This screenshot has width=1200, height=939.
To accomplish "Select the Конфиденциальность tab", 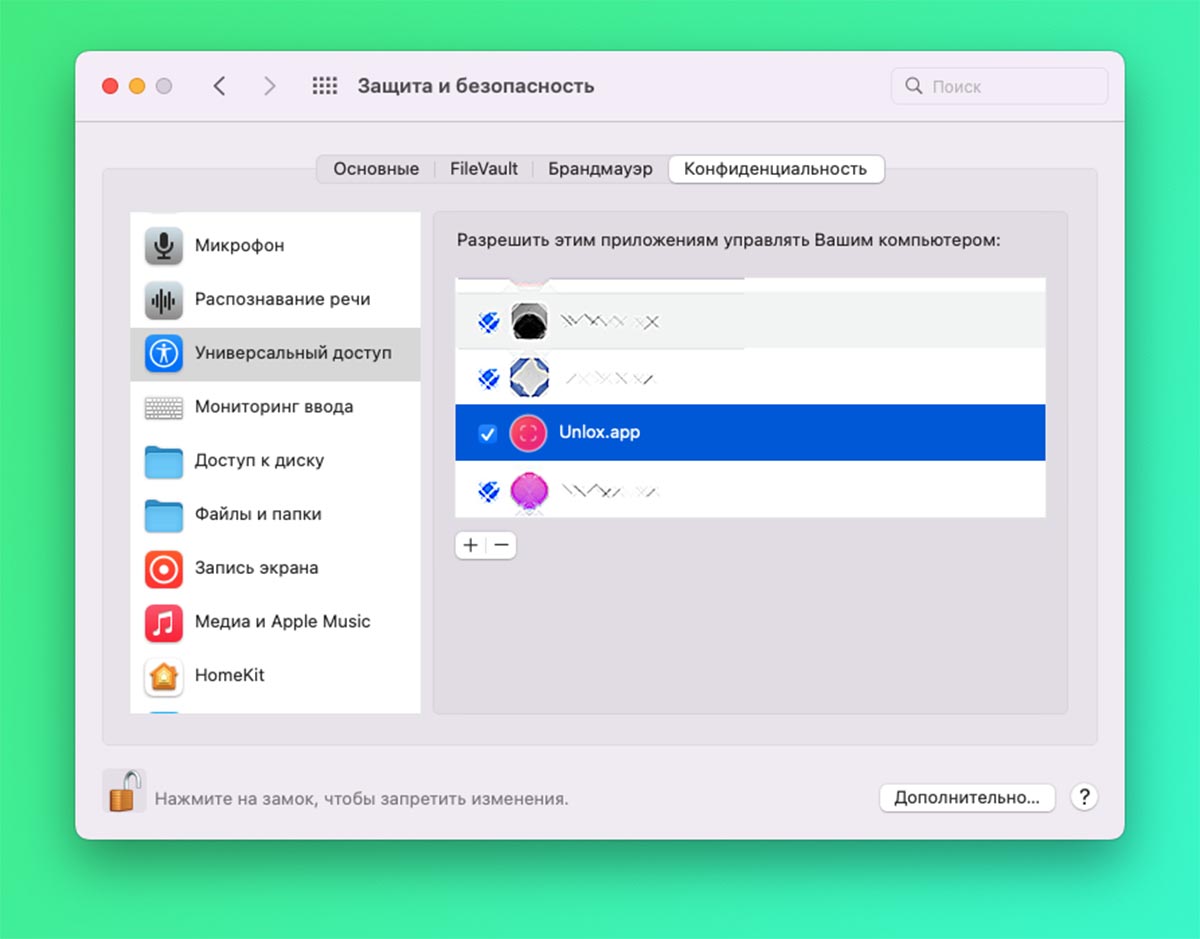I will (x=775, y=169).
